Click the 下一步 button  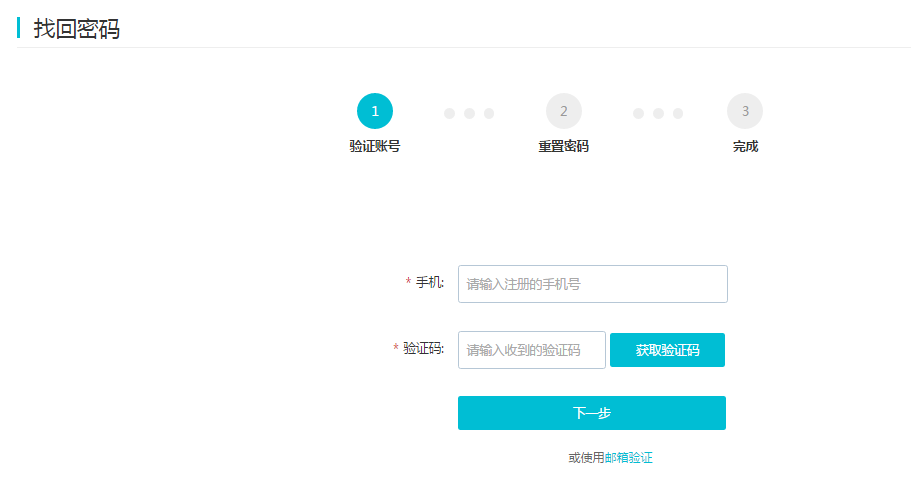tap(591, 413)
